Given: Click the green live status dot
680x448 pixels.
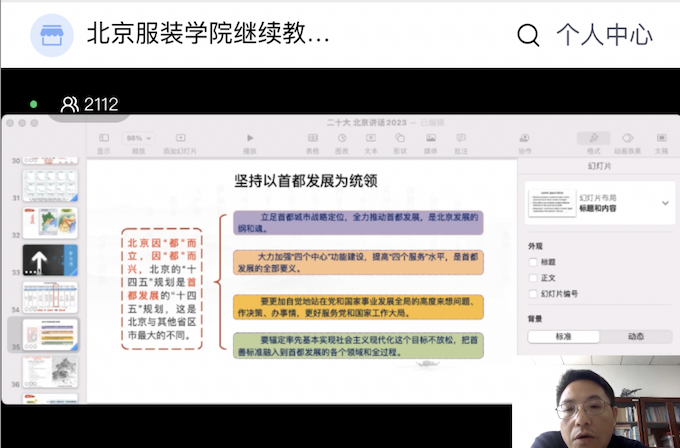Looking at the screenshot, I should [x=33, y=104].
